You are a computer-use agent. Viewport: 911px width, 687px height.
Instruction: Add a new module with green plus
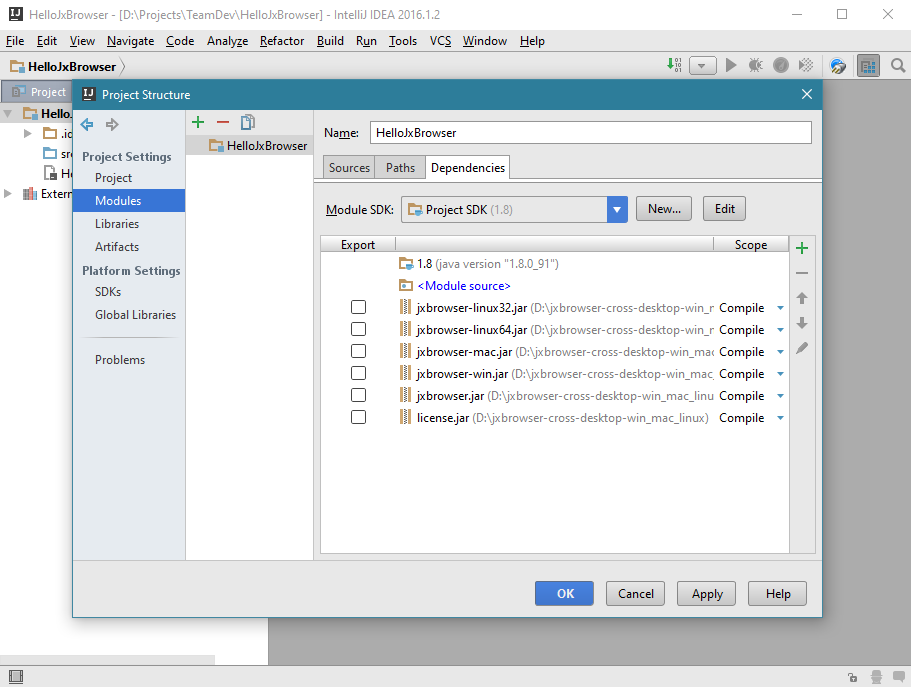pyautogui.click(x=198, y=122)
